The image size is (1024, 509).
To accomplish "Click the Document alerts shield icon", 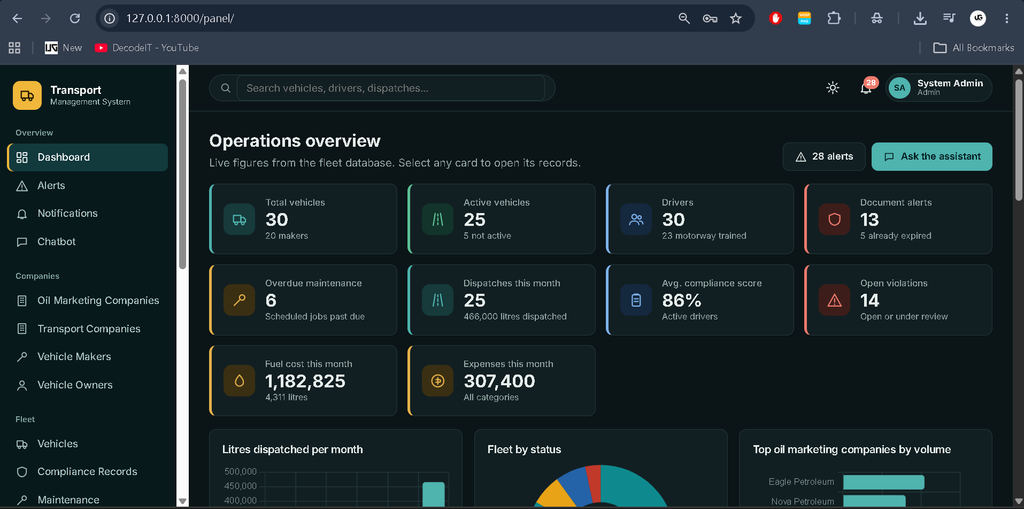I will tap(834, 220).
